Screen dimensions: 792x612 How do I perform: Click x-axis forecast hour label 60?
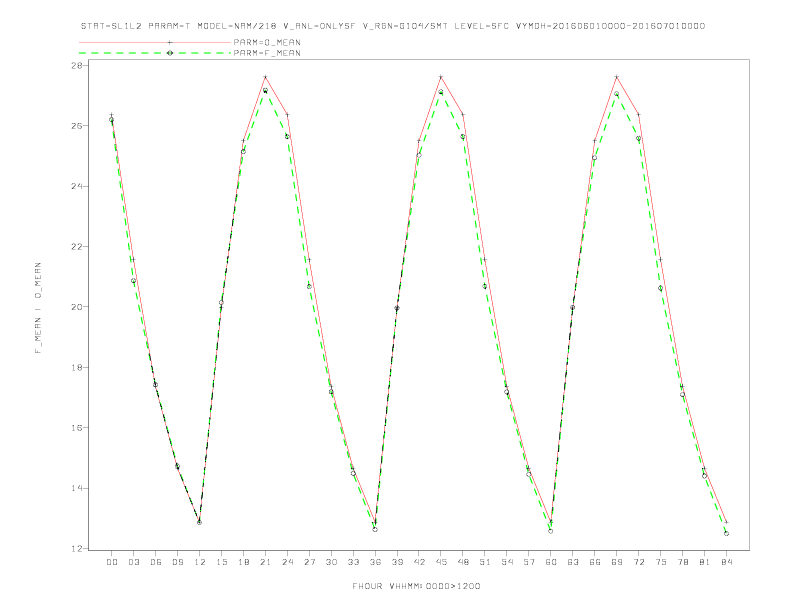click(x=551, y=562)
